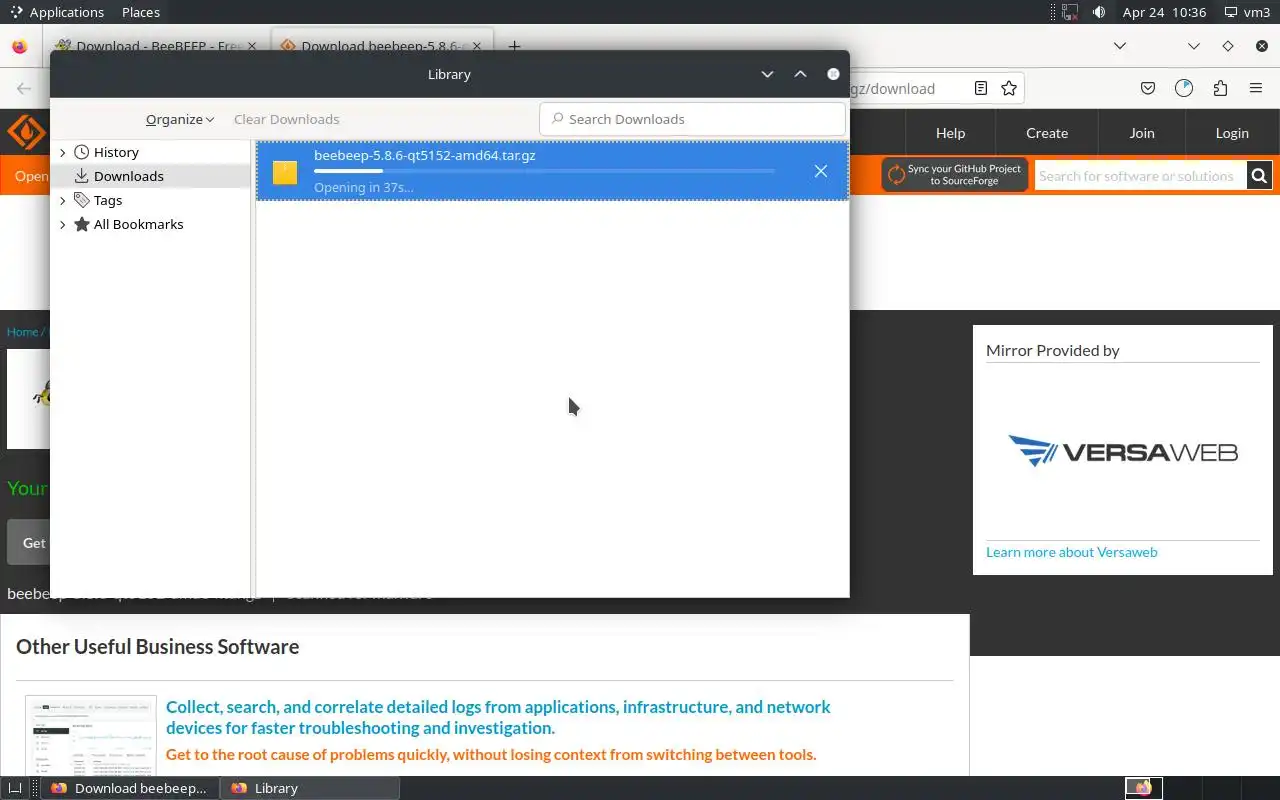Viewport: 1280px width, 800px height.
Task: Switch to 'Download beebeep-5.8.6' tab
Action: (x=383, y=46)
